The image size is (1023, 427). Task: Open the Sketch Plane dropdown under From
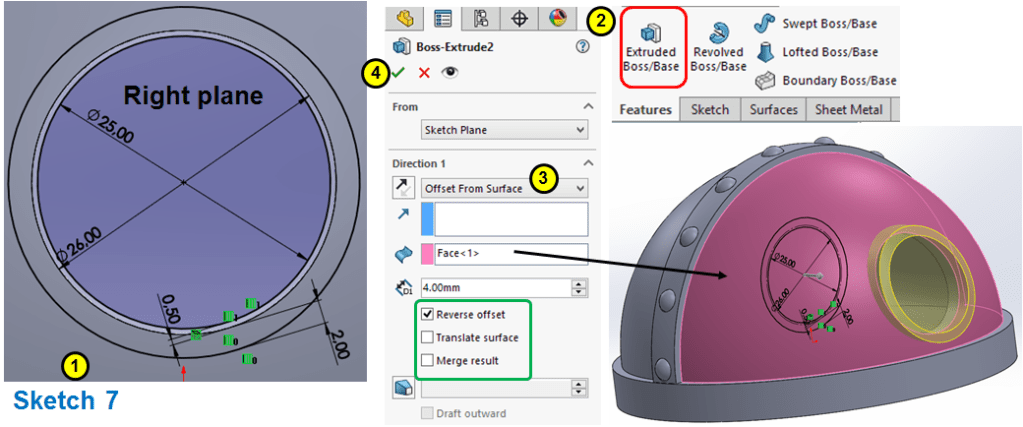tap(503, 129)
